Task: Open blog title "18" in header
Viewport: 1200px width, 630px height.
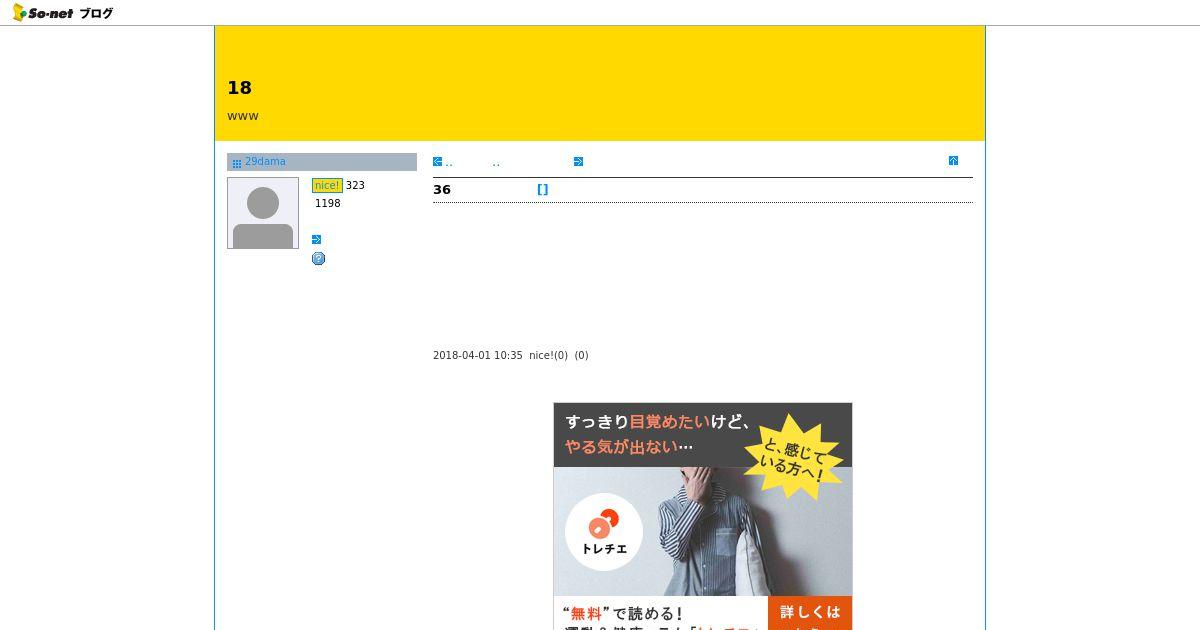Action: click(240, 88)
